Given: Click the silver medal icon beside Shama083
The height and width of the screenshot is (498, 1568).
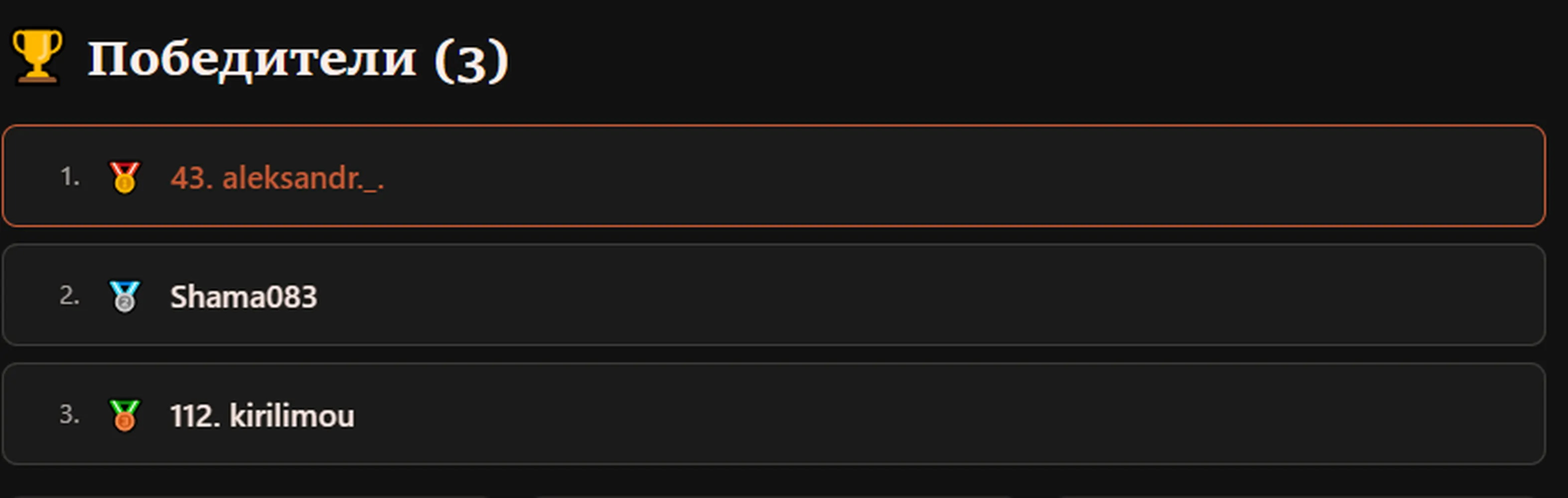Looking at the screenshot, I should point(124,296).
